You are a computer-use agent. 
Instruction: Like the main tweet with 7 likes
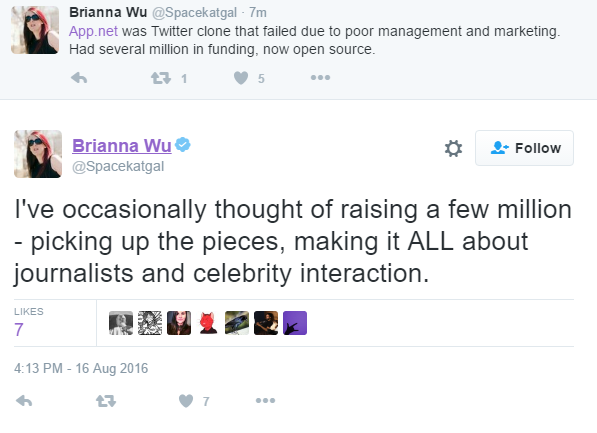click(x=186, y=401)
